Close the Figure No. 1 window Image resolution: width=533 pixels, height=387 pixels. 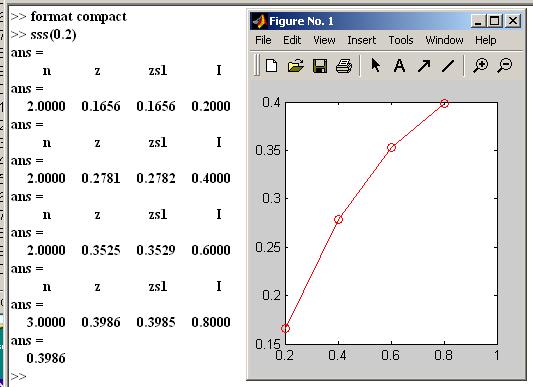pos(513,21)
